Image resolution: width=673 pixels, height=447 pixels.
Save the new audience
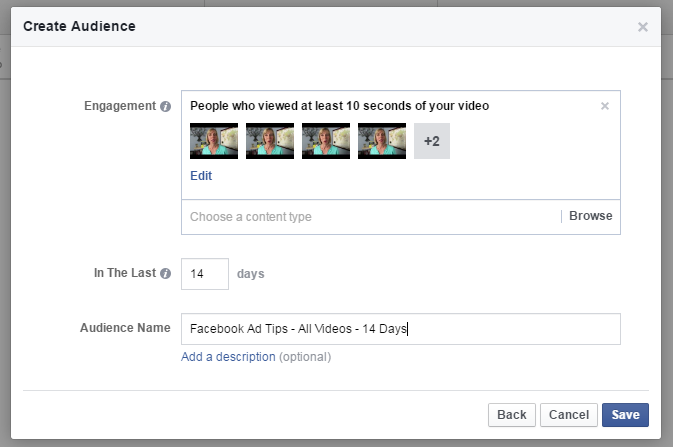pyautogui.click(x=625, y=415)
